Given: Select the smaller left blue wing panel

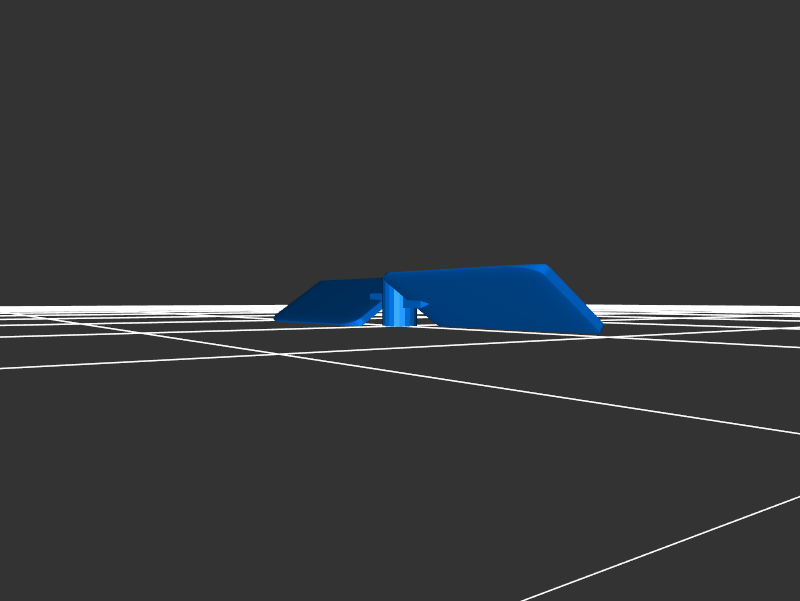Looking at the screenshot, I should [x=325, y=302].
